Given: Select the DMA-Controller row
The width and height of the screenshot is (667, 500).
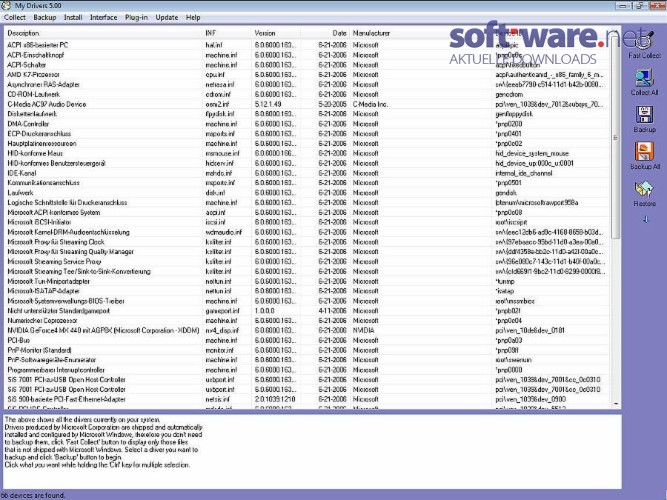Looking at the screenshot, I should point(306,124).
